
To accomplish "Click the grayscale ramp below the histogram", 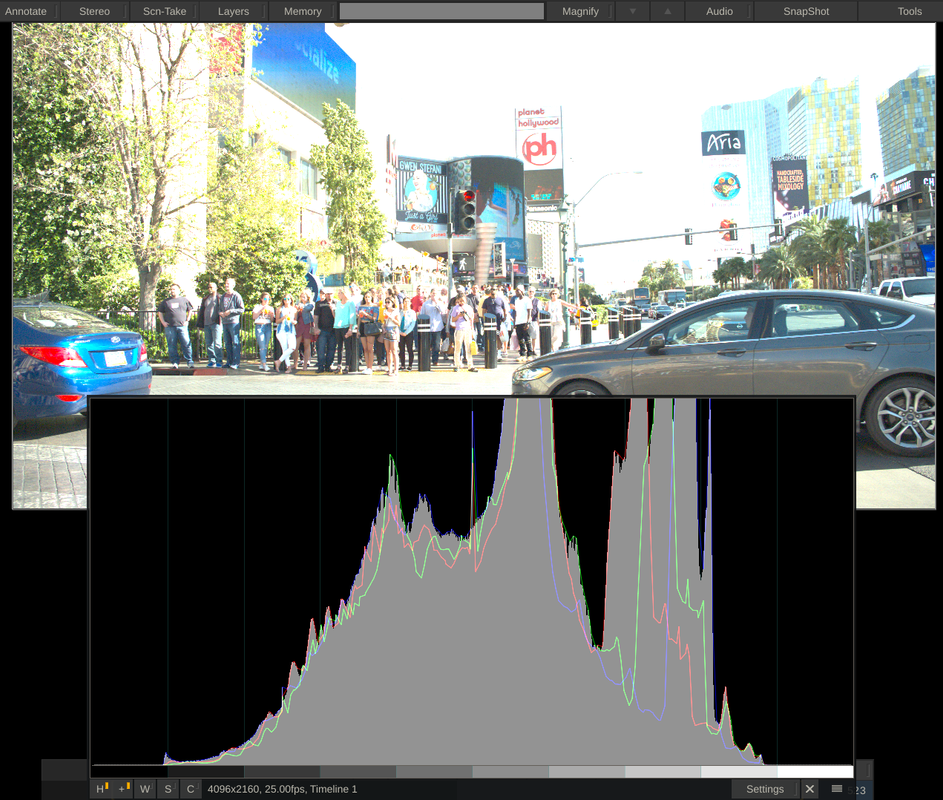I will pyautogui.click(x=472, y=772).
